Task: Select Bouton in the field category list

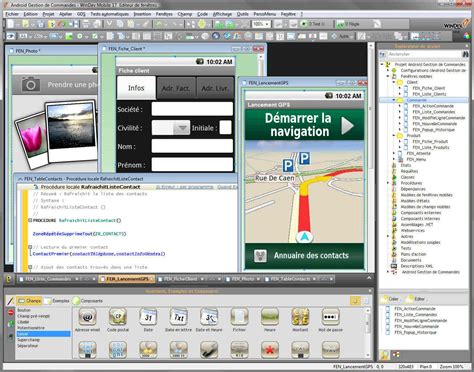Action: (24, 310)
